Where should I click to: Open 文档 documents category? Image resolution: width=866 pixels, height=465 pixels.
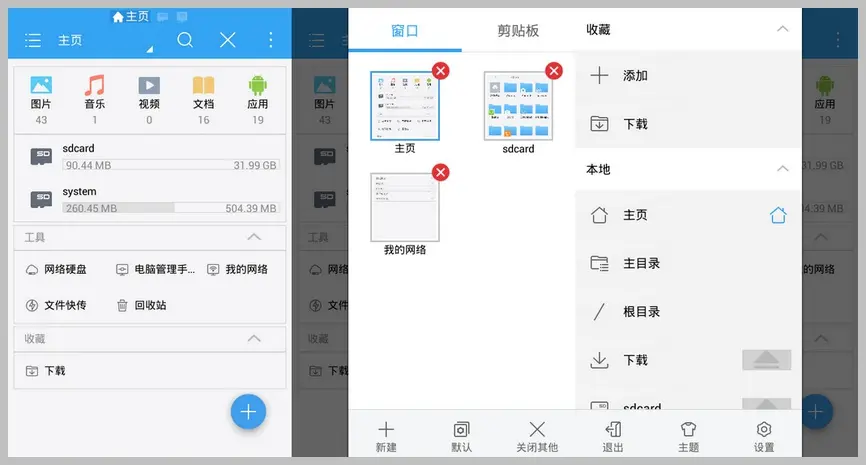coord(203,100)
